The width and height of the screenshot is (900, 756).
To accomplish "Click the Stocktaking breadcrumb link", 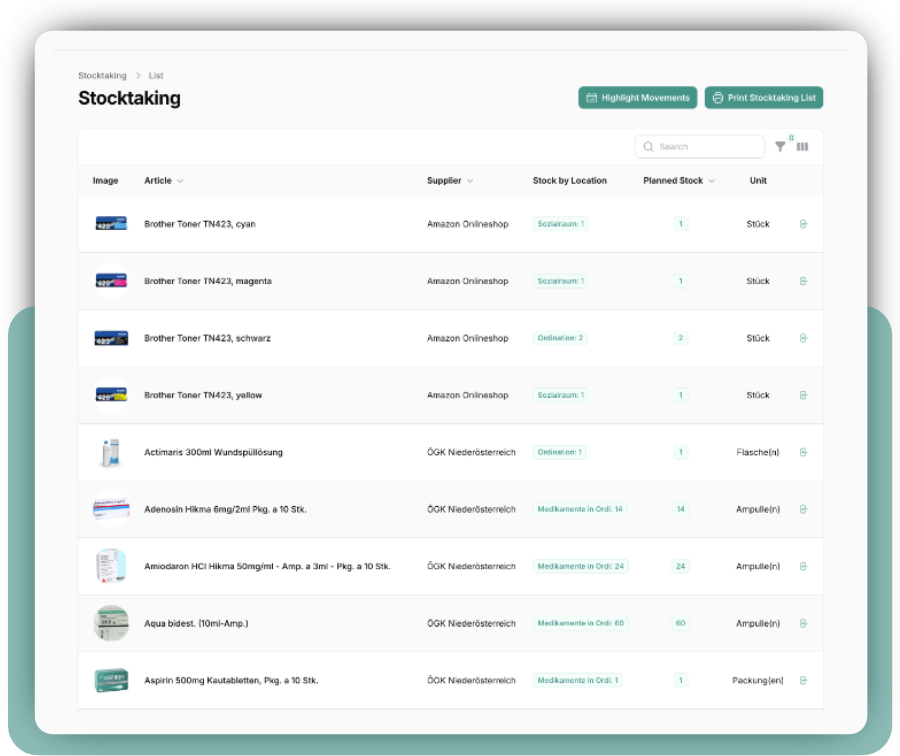I will (102, 76).
